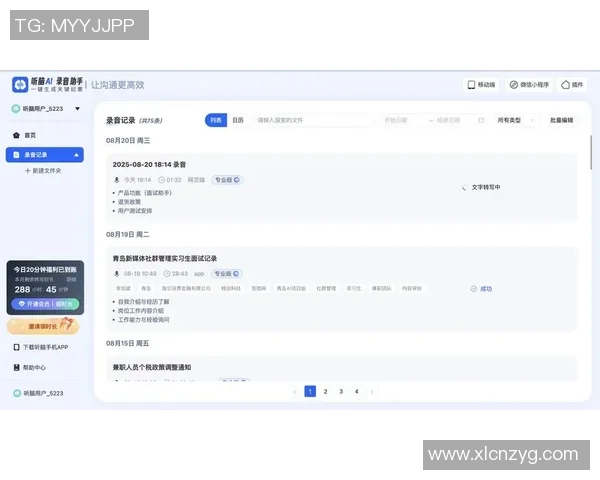The image size is (600, 480).
Task: Click clock icon beside 01:32 duration
Action: pos(161,180)
